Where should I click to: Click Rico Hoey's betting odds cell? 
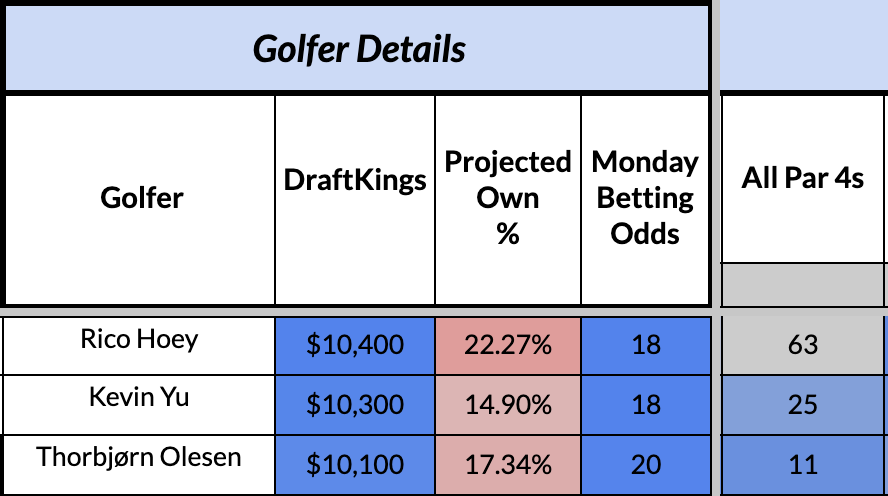coord(646,346)
